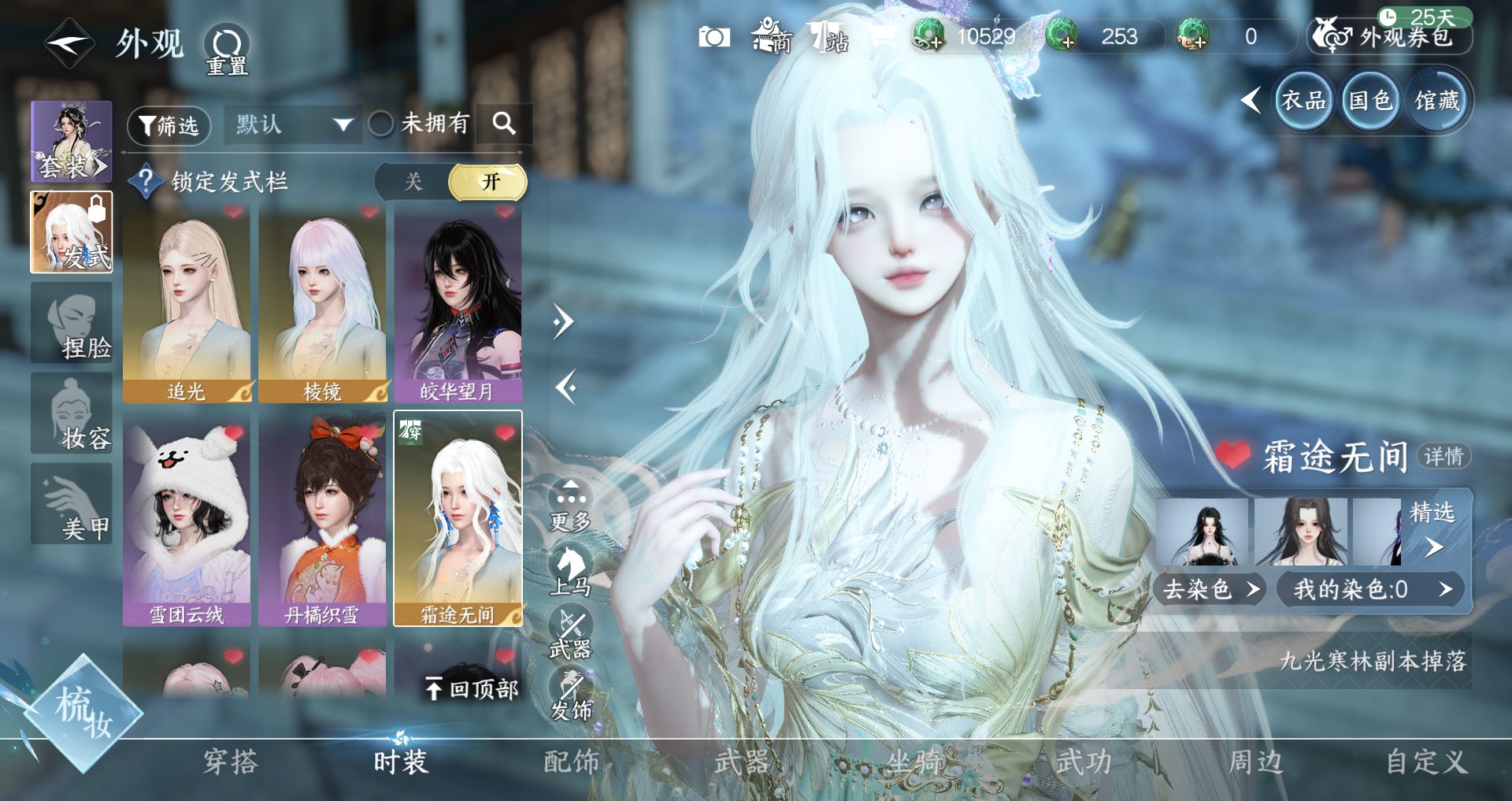1512x801 pixels.
Task: Open the 坐骑 tab
Action: [913, 762]
